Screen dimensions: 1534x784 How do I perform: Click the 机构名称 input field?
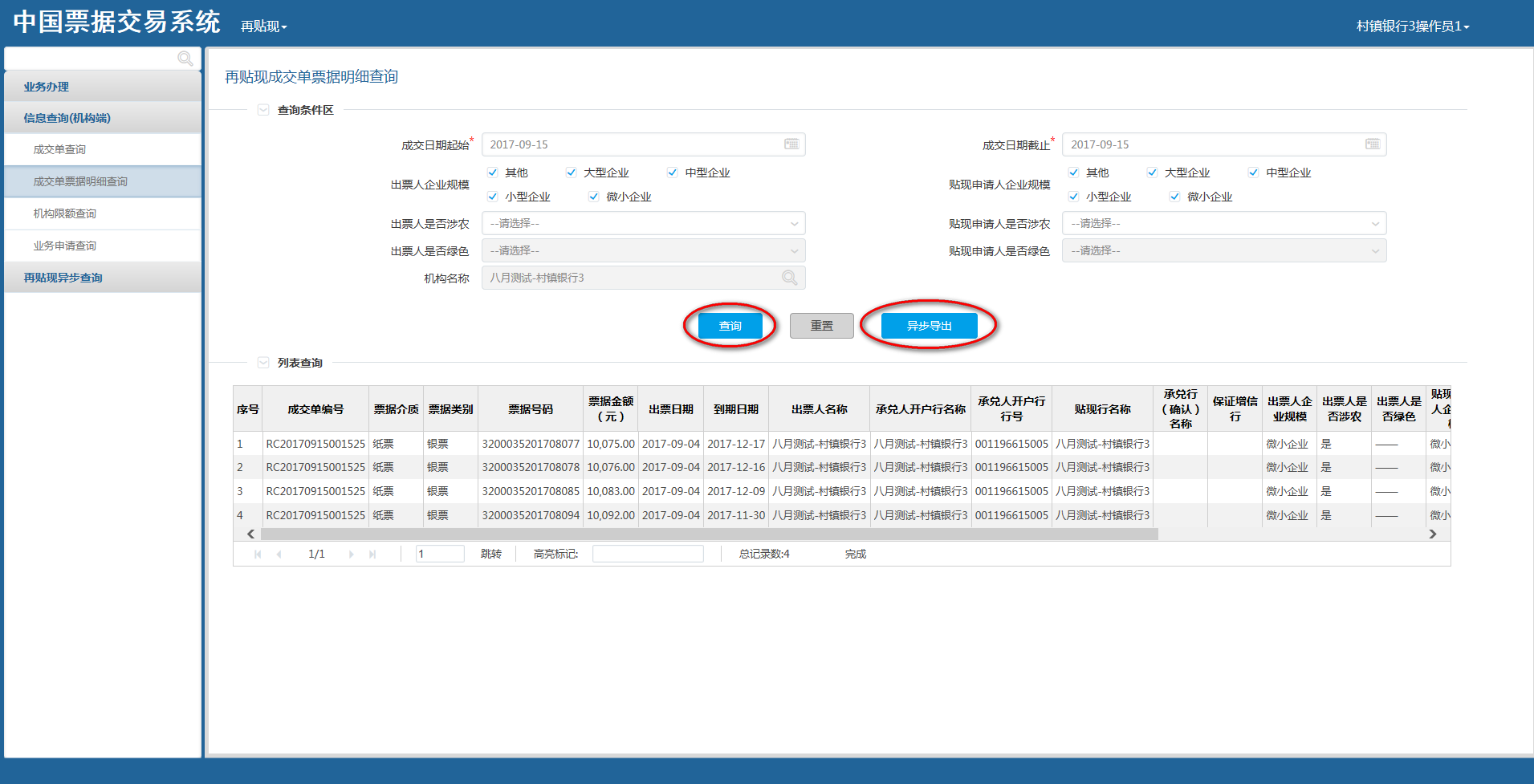coord(643,278)
